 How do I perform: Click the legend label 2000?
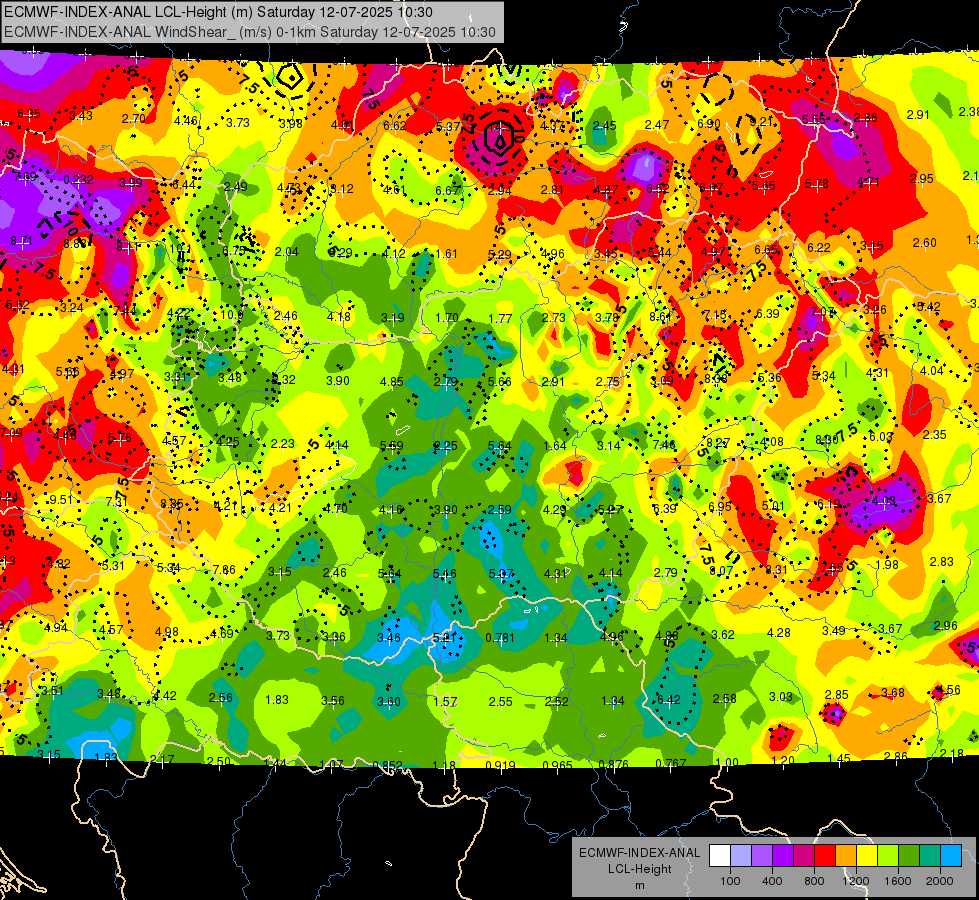tap(939, 881)
